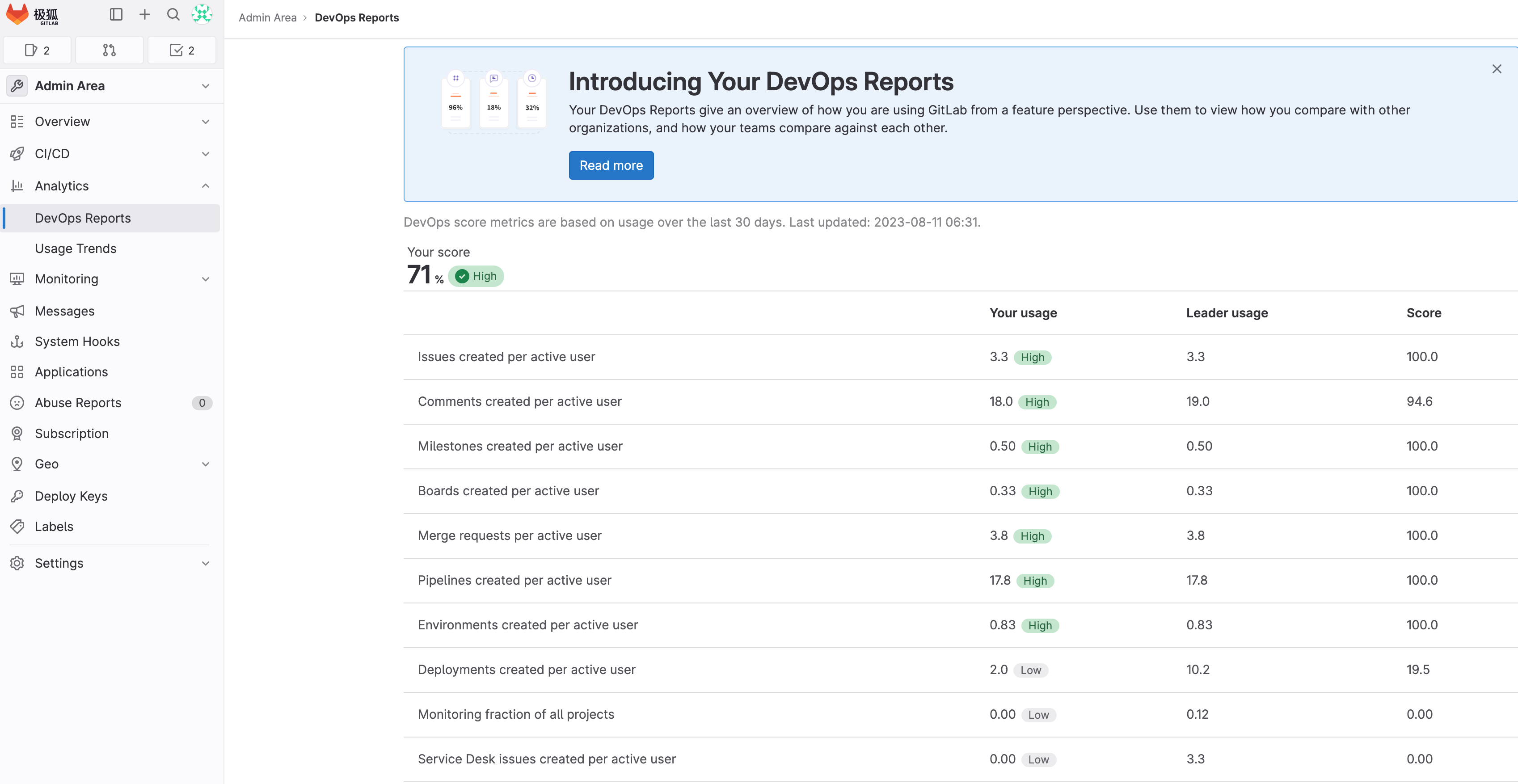Open the to-do list counter
Image resolution: width=1518 pixels, height=784 pixels.
tap(181, 50)
